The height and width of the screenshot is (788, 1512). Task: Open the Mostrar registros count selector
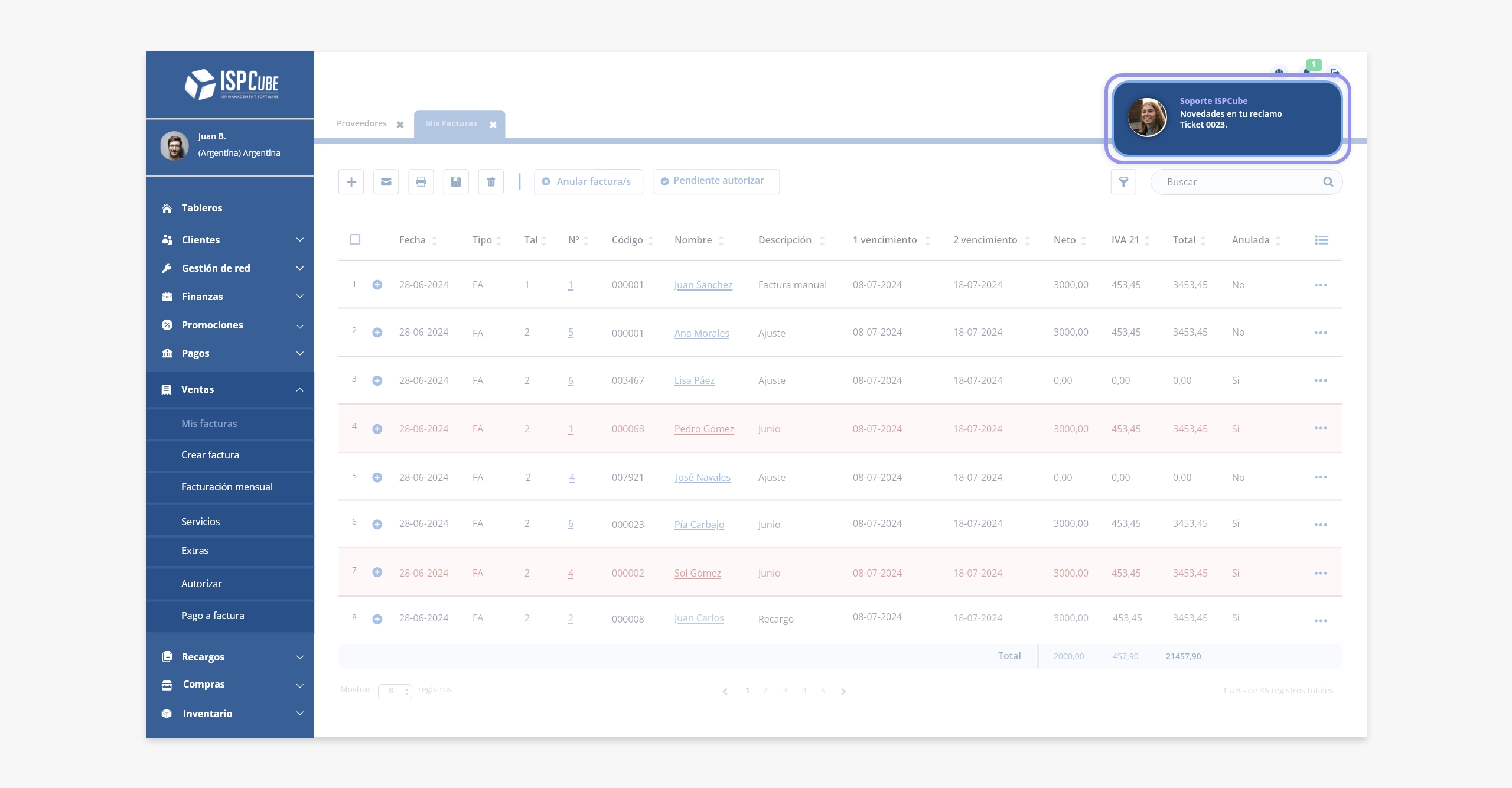click(x=395, y=691)
